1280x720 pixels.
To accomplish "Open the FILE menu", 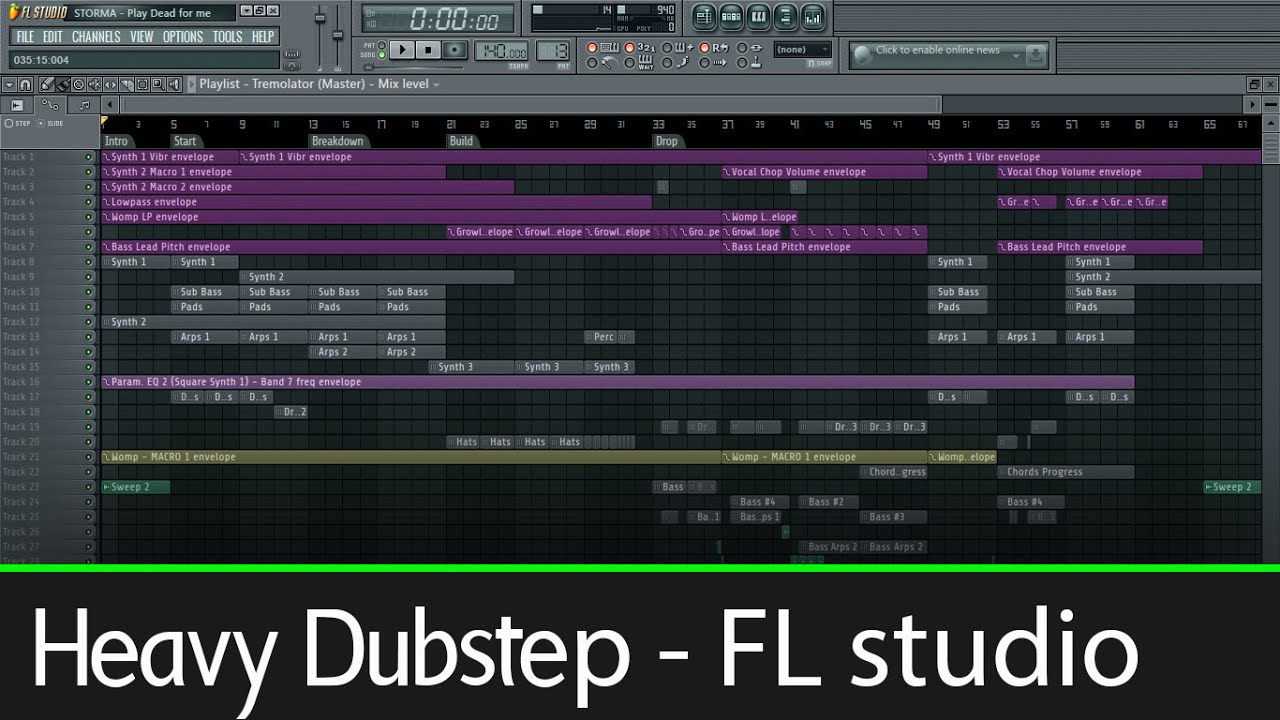I will pyautogui.click(x=25, y=37).
